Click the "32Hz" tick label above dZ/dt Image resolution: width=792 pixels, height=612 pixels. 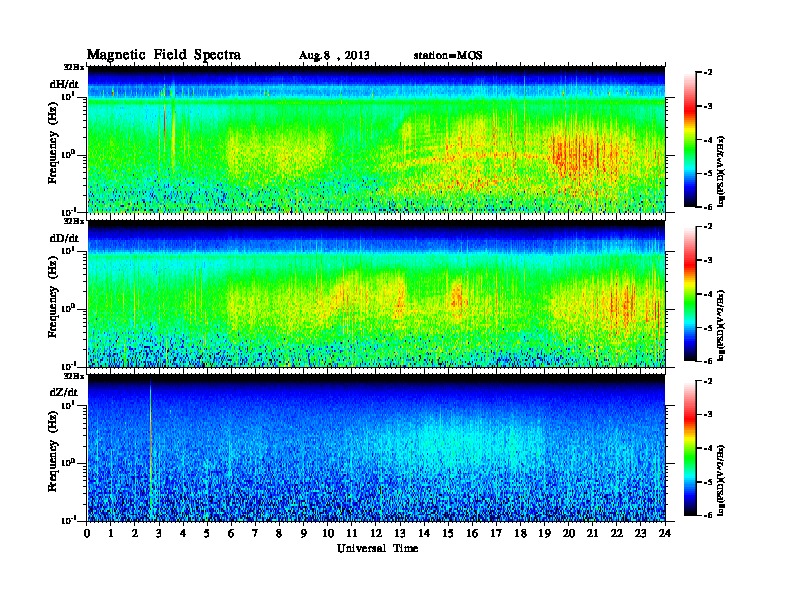tap(74, 376)
